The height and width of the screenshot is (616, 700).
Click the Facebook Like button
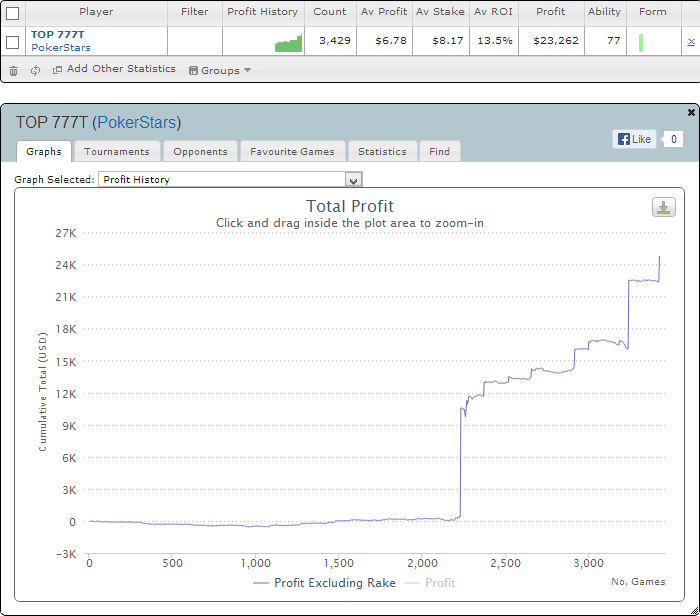coord(634,139)
